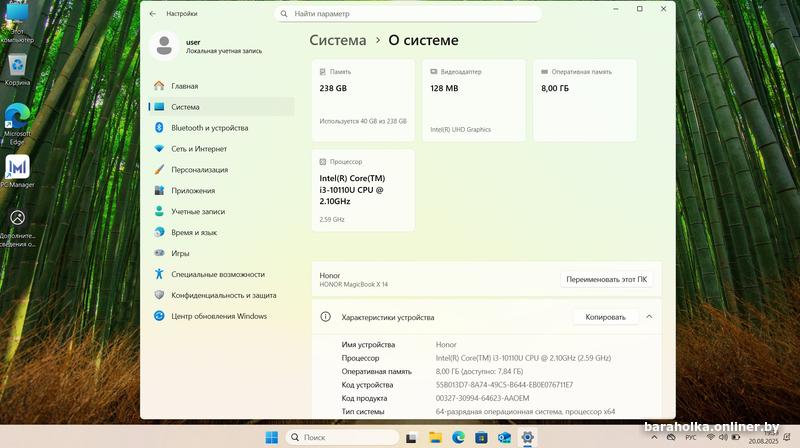This screenshot has height=448, width=800.
Task: Select '8,00 ГБ (доступно: 7,84 ГБ)' text
Action: pos(479,371)
